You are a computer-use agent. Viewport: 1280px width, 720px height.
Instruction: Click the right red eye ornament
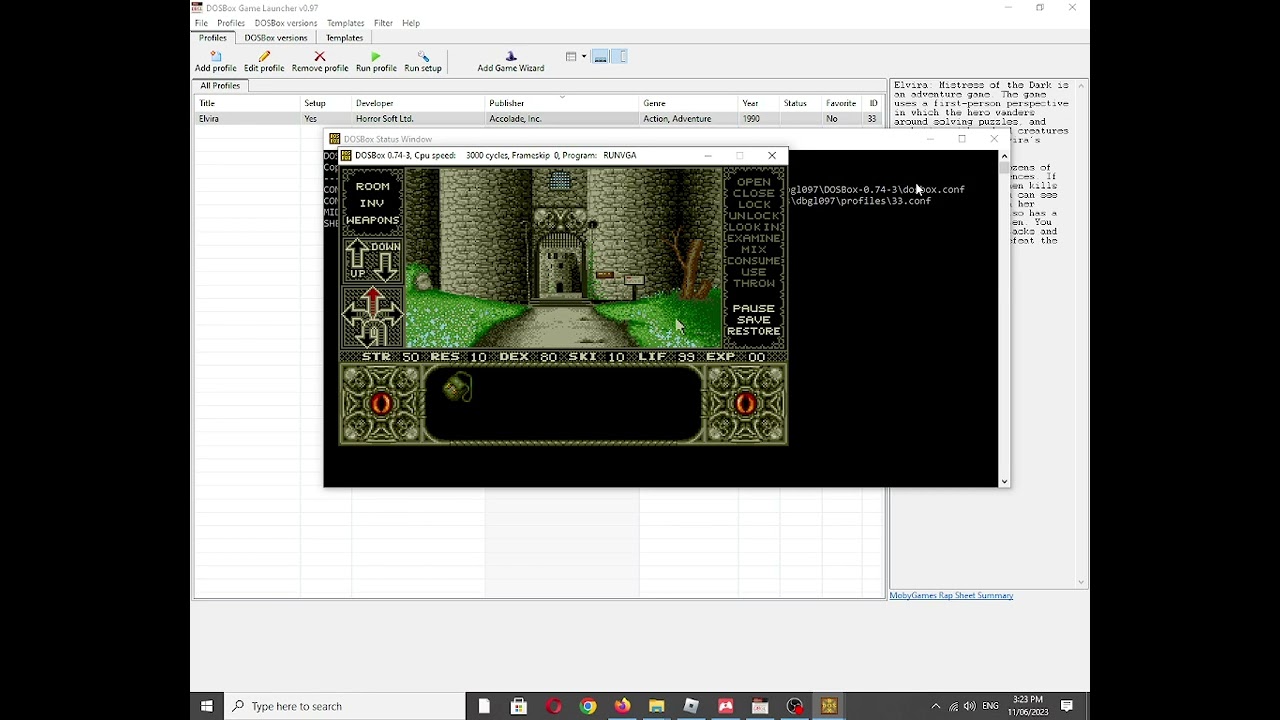(x=746, y=404)
